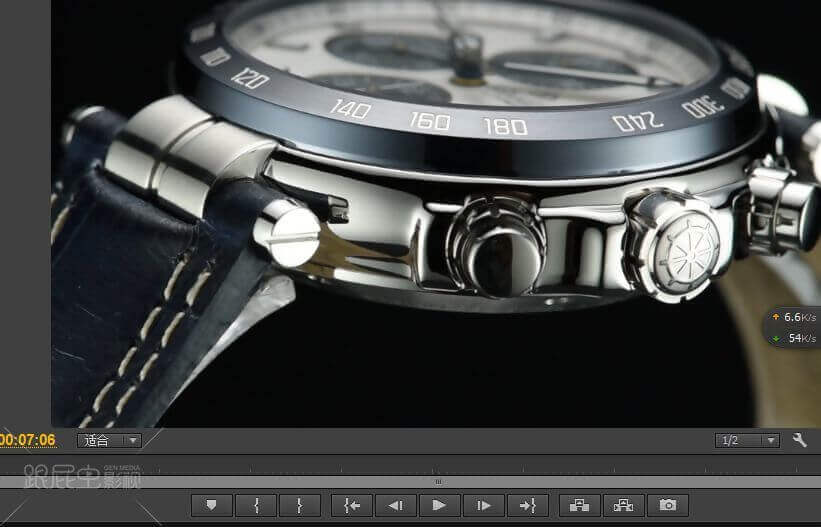Jump to the In point
This screenshot has width=821, height=527.
(352, 505)
